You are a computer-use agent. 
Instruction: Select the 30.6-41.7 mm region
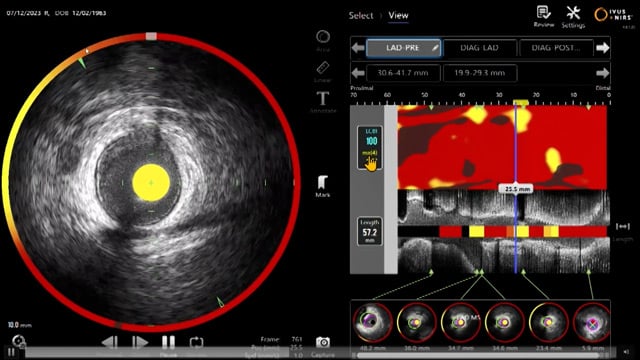pyautogui.click(x=403, y=73)
